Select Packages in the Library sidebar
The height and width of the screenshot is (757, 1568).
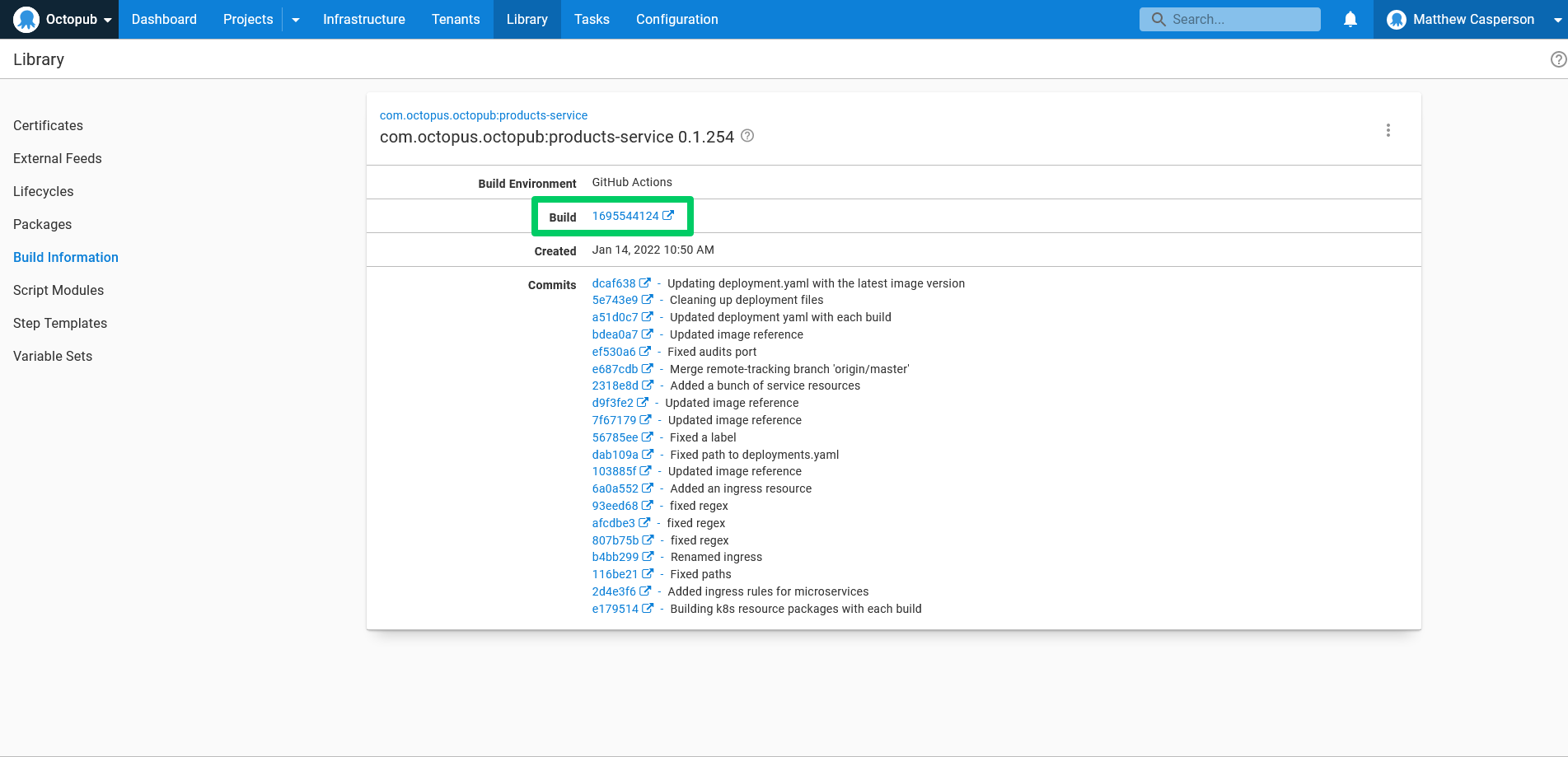coord(42,224)
